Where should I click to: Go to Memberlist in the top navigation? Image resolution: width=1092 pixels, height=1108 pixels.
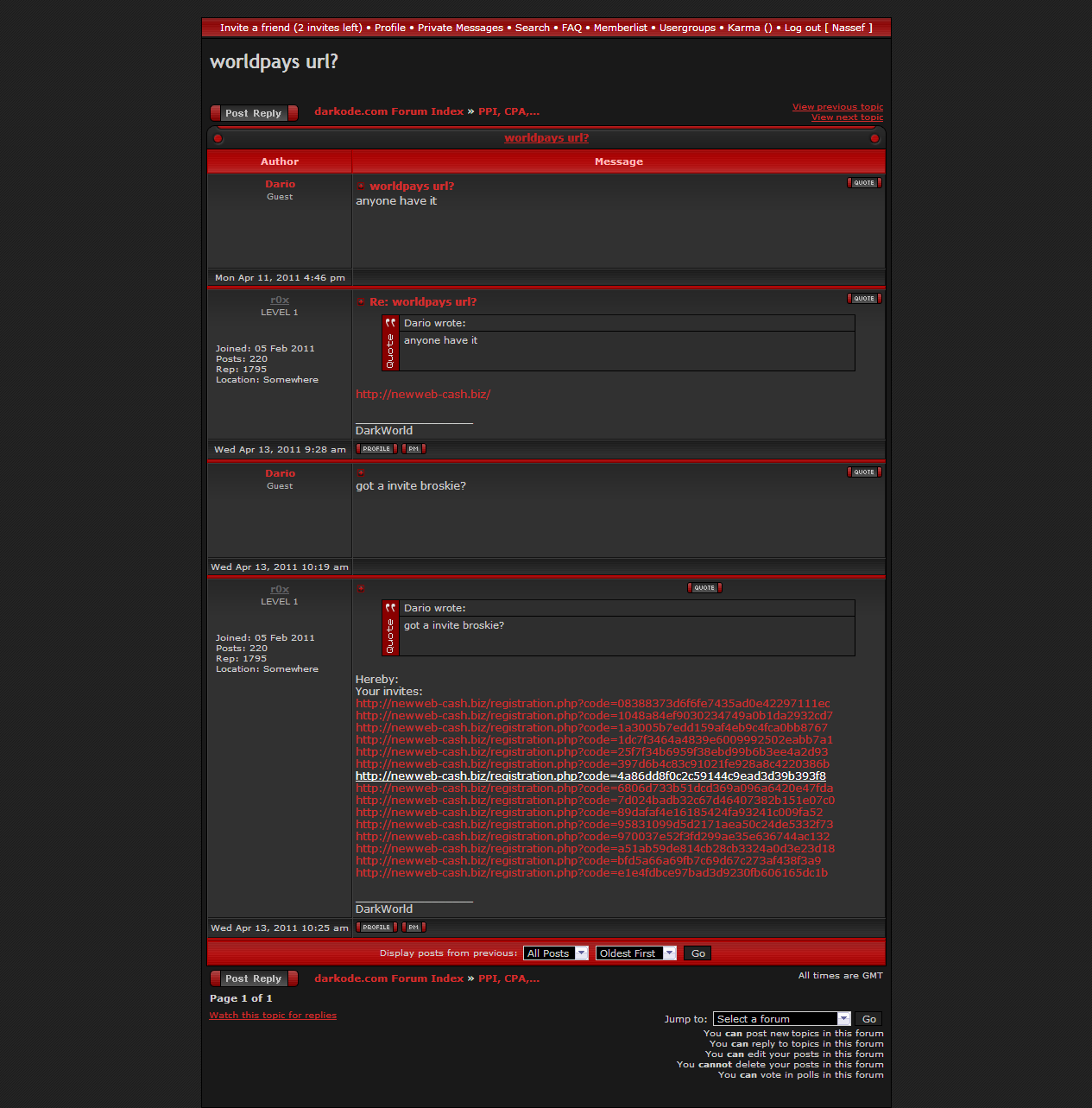click(x=620, y=28)
